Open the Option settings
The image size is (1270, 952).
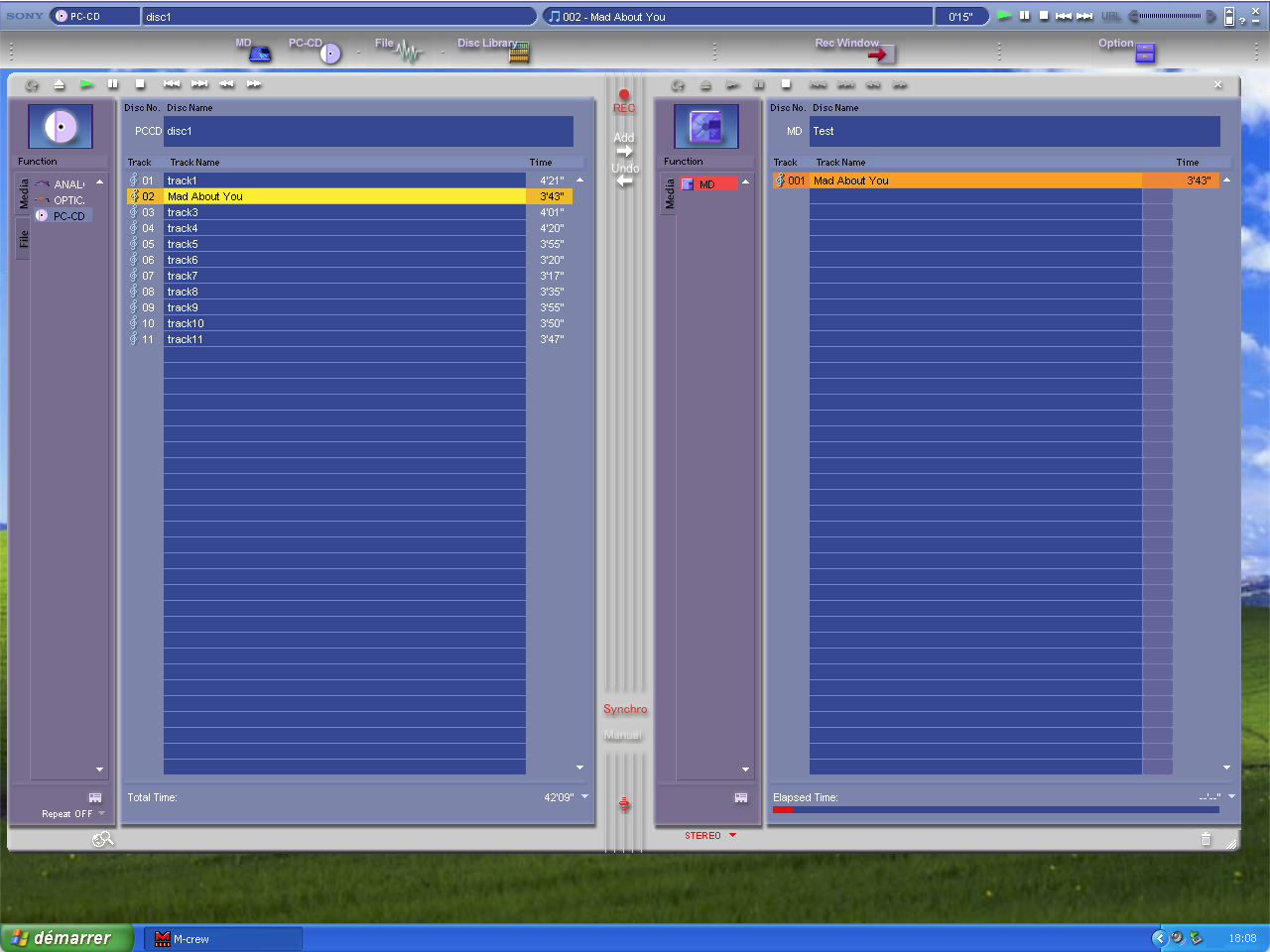point(1127,51)
